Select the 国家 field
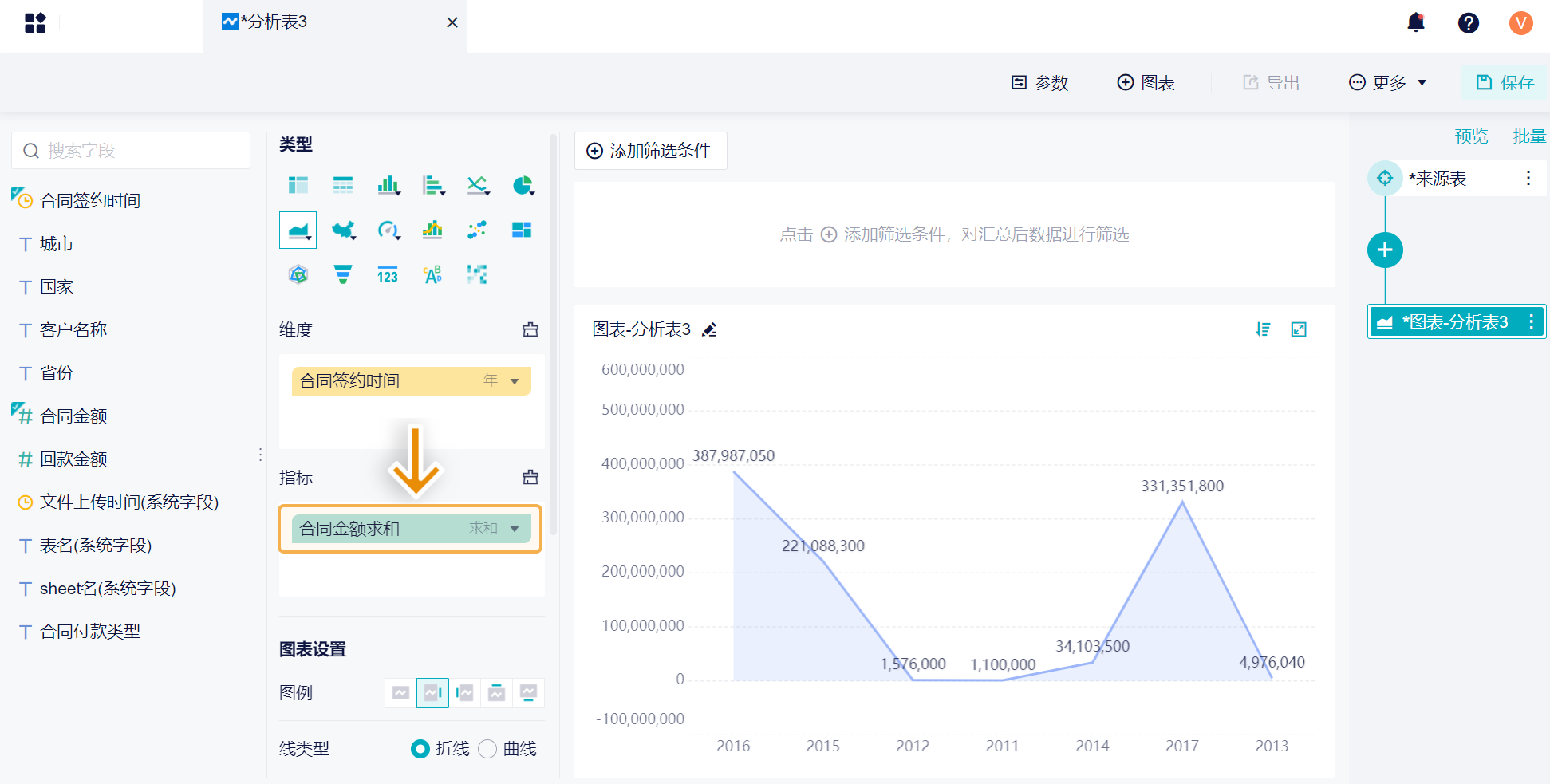The width and height of the screenshot is (1550, 784). 56,286
